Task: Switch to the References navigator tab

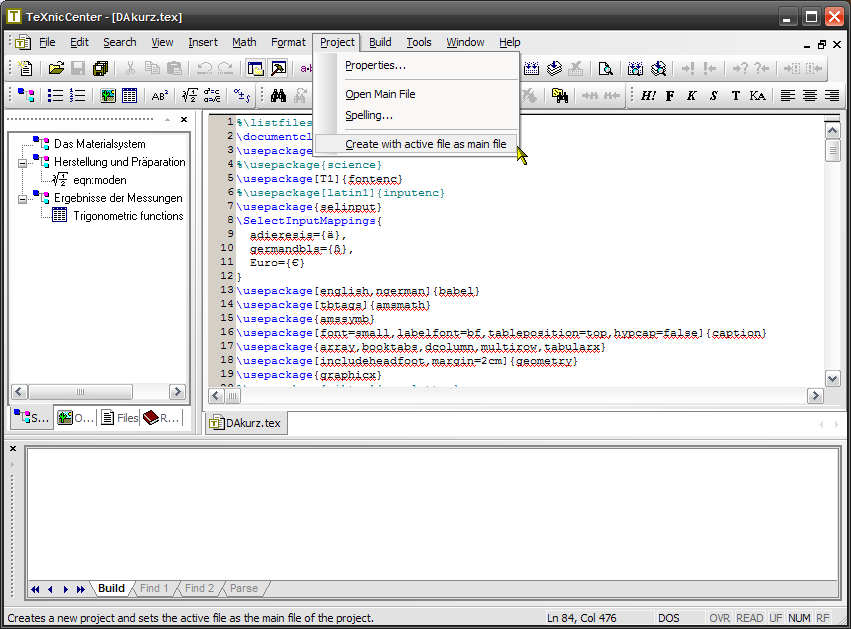Action: coord(161,417)
